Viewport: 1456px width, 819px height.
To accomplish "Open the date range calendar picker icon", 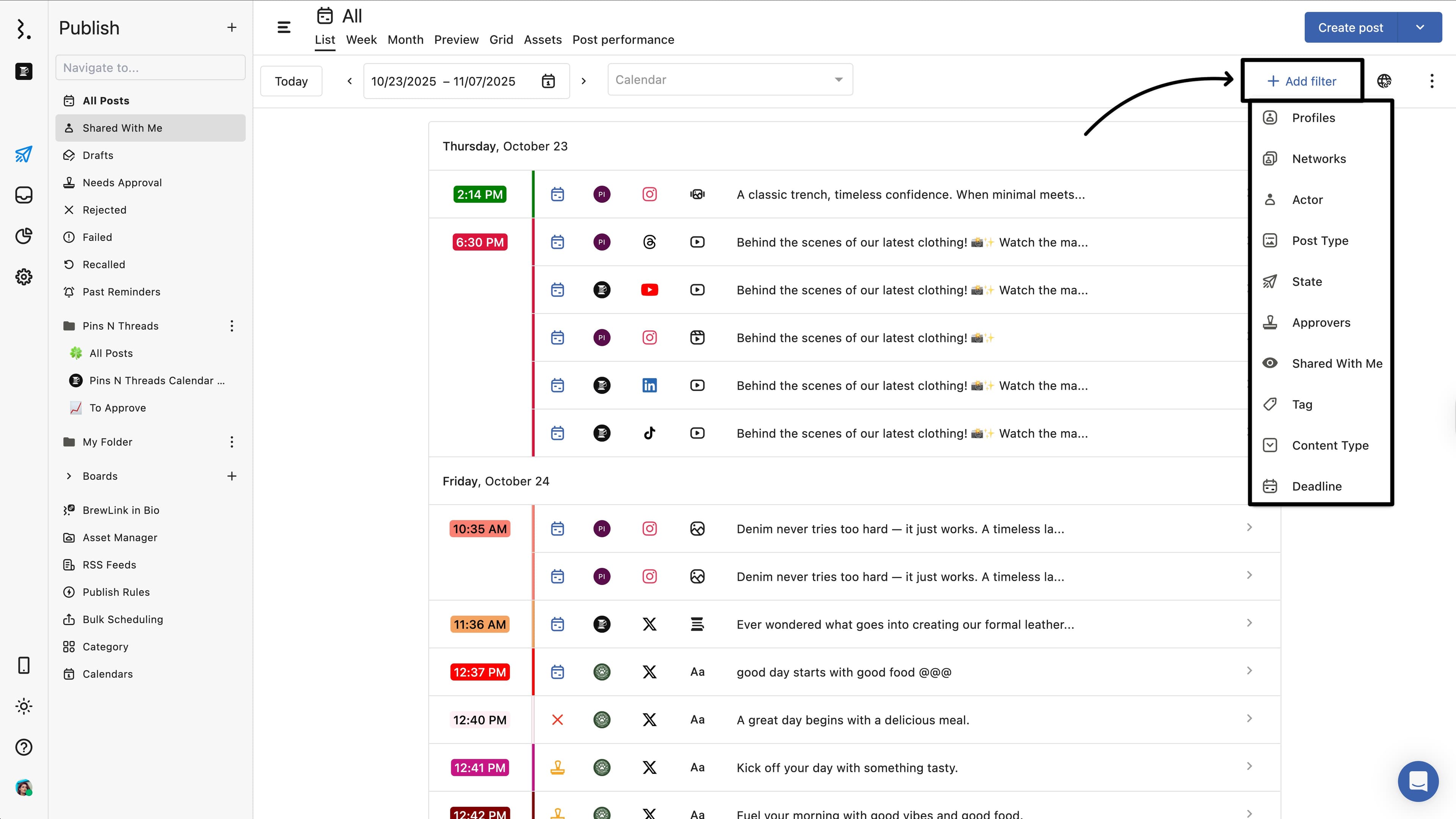I will click(x=548, y=81).
